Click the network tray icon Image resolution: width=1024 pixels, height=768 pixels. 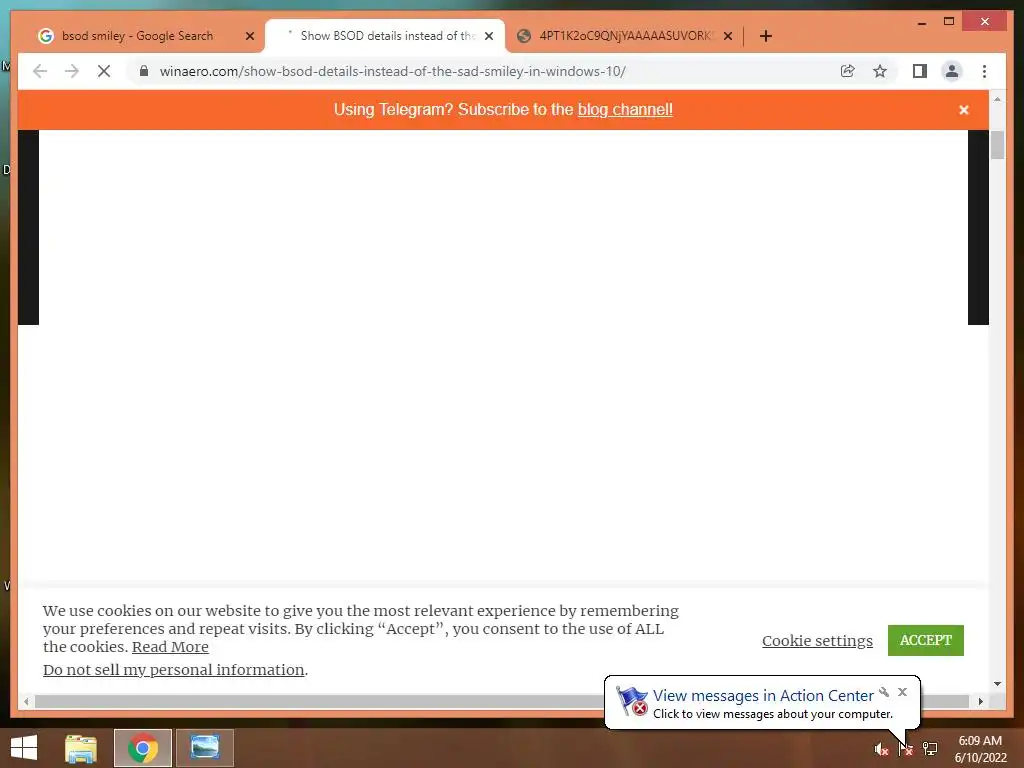tap(930, 749)
